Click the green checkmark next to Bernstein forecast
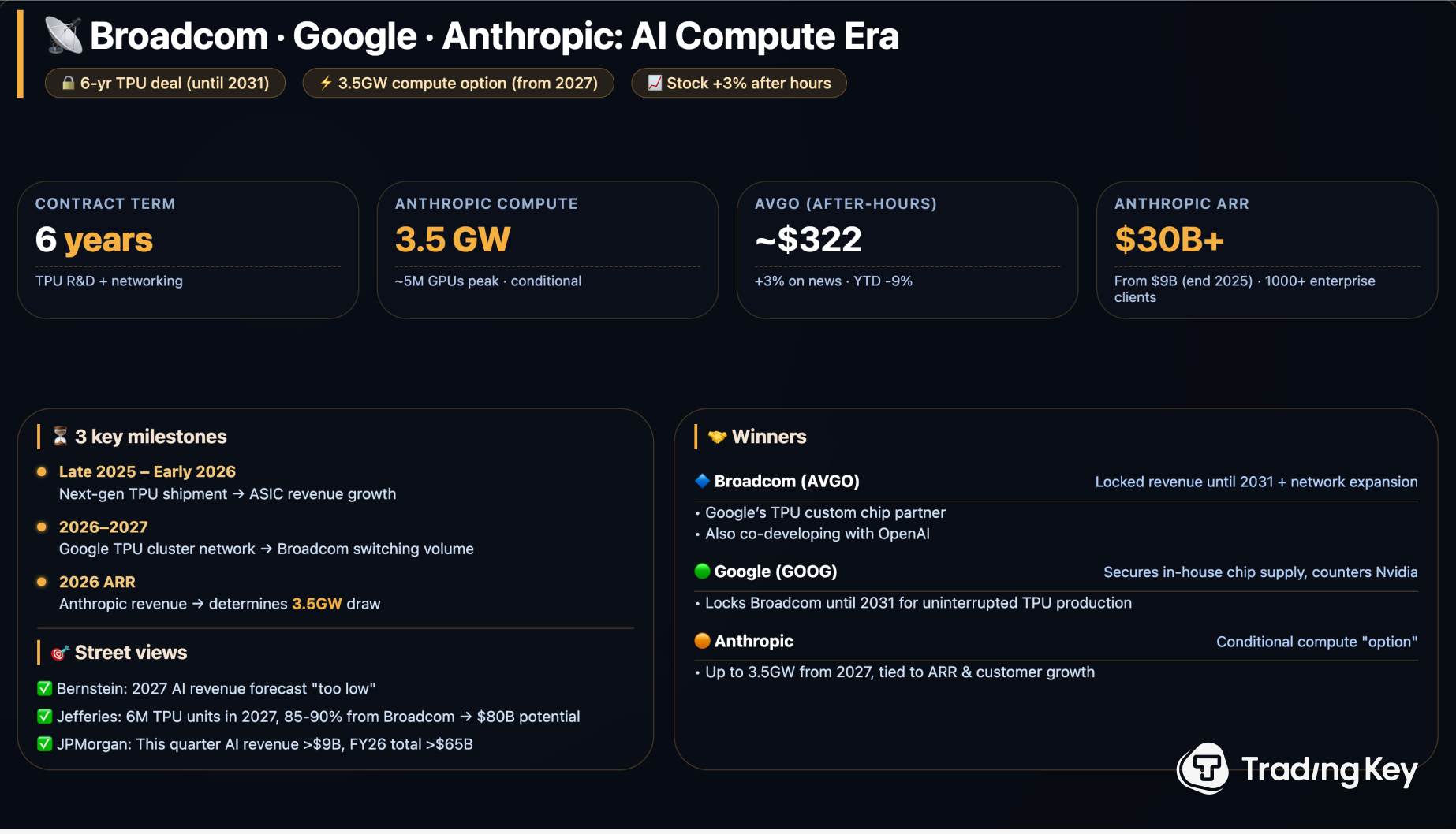The width and height of the screenshot is (1456, 834). pos(45,688)
